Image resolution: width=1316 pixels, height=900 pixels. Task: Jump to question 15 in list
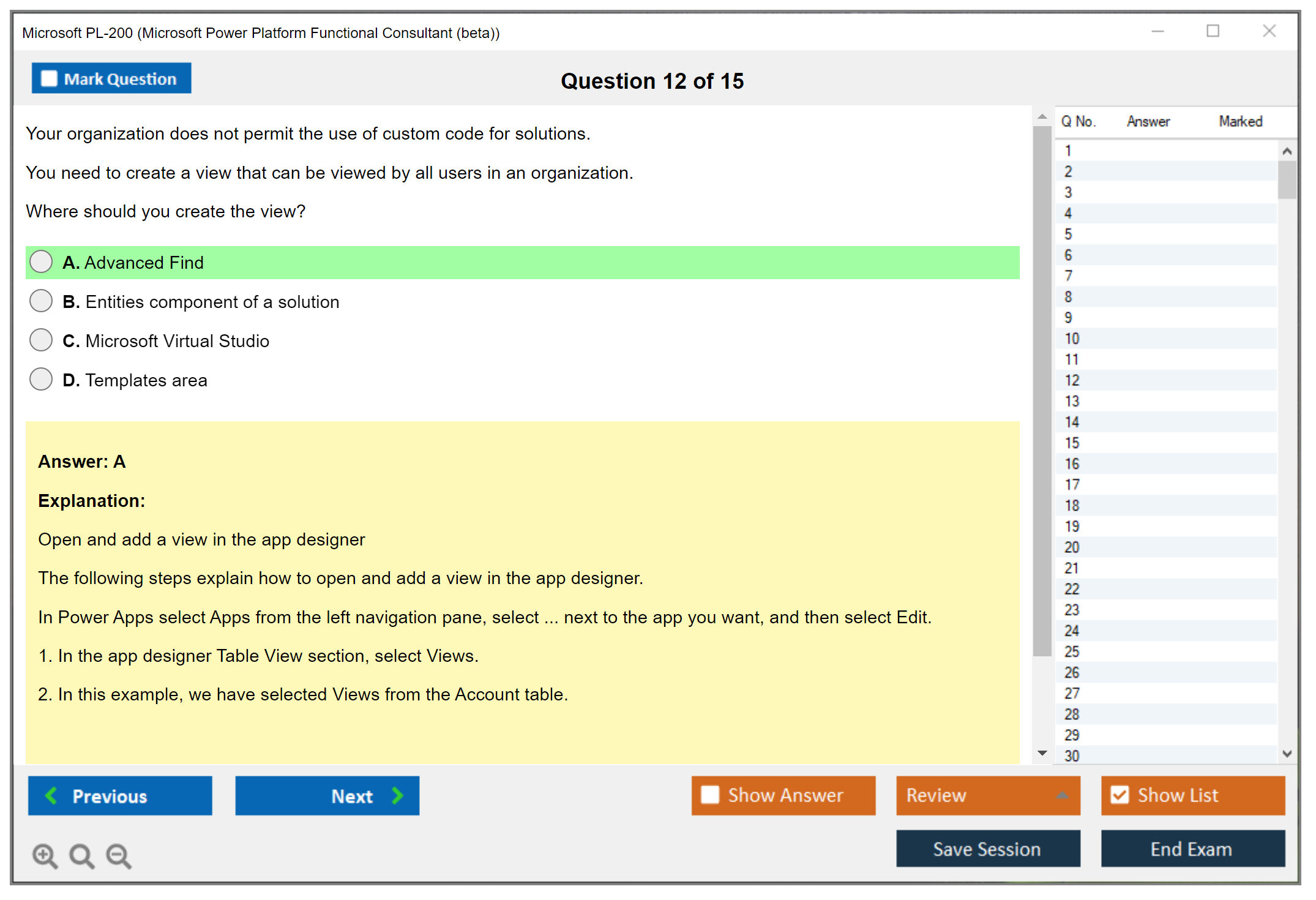(x=1072, y=443)
